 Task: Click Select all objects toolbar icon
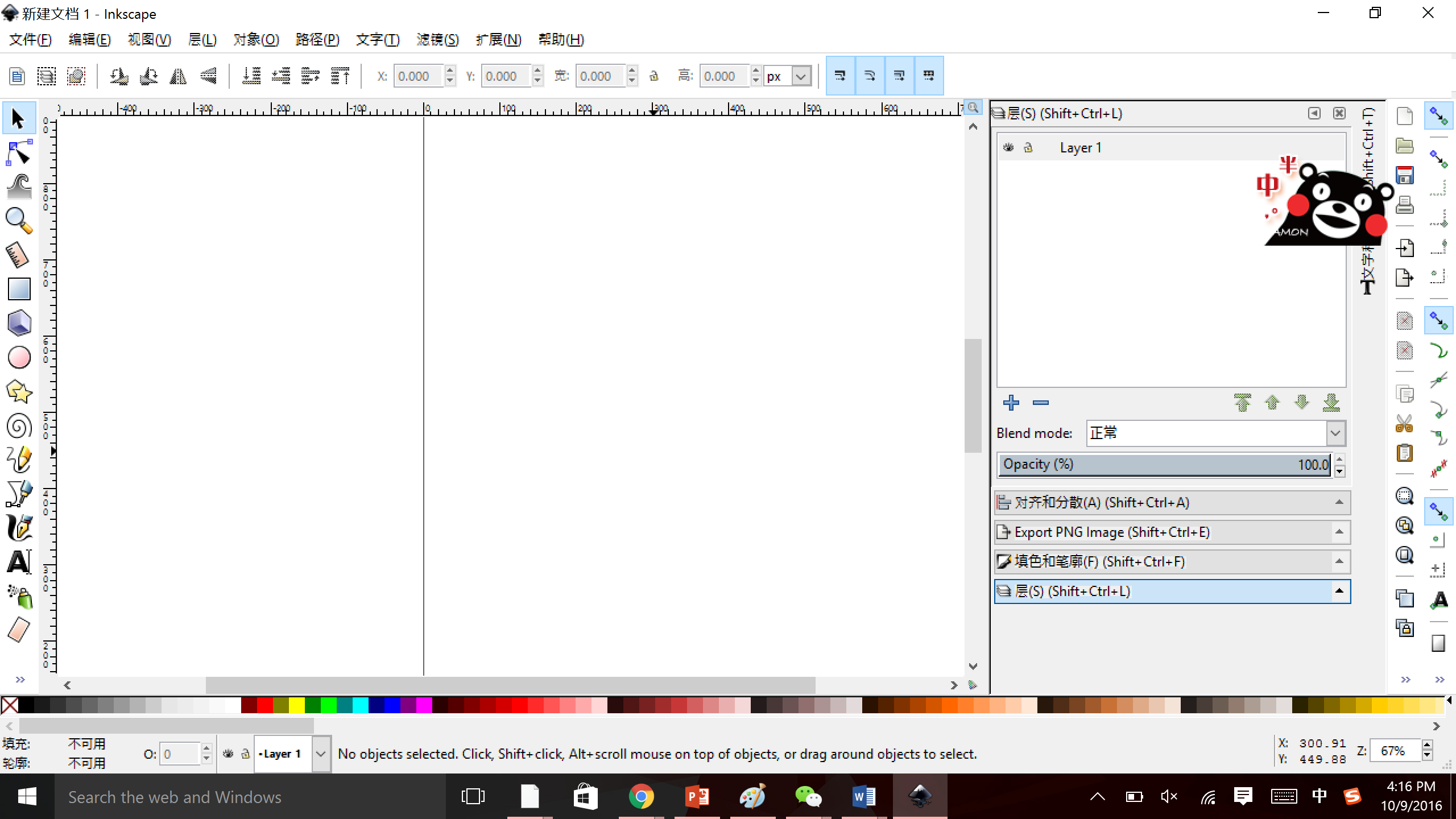coord(17,76)
